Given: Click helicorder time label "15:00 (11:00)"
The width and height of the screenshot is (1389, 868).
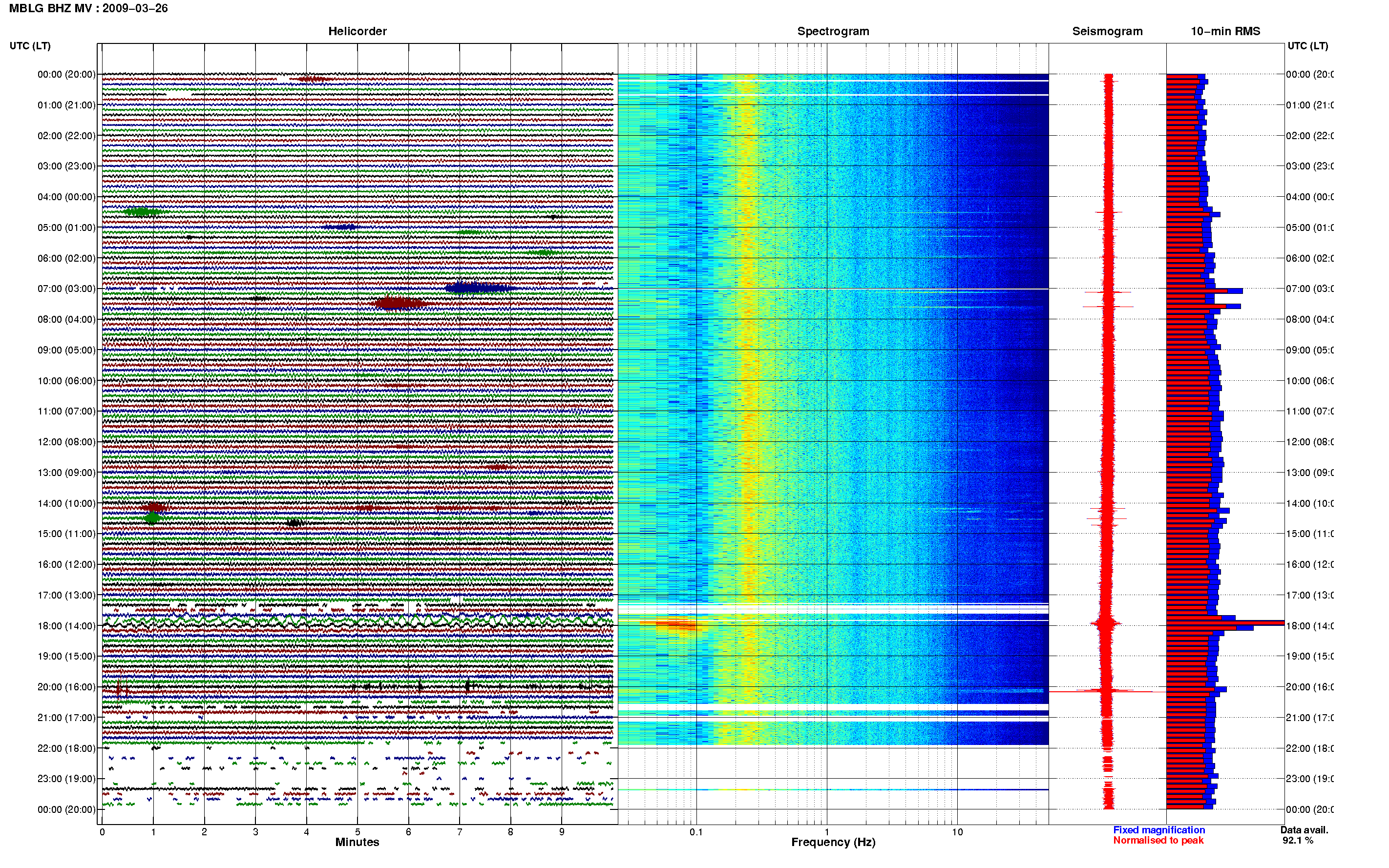Looking at the screenshot, I should (66, 534).
